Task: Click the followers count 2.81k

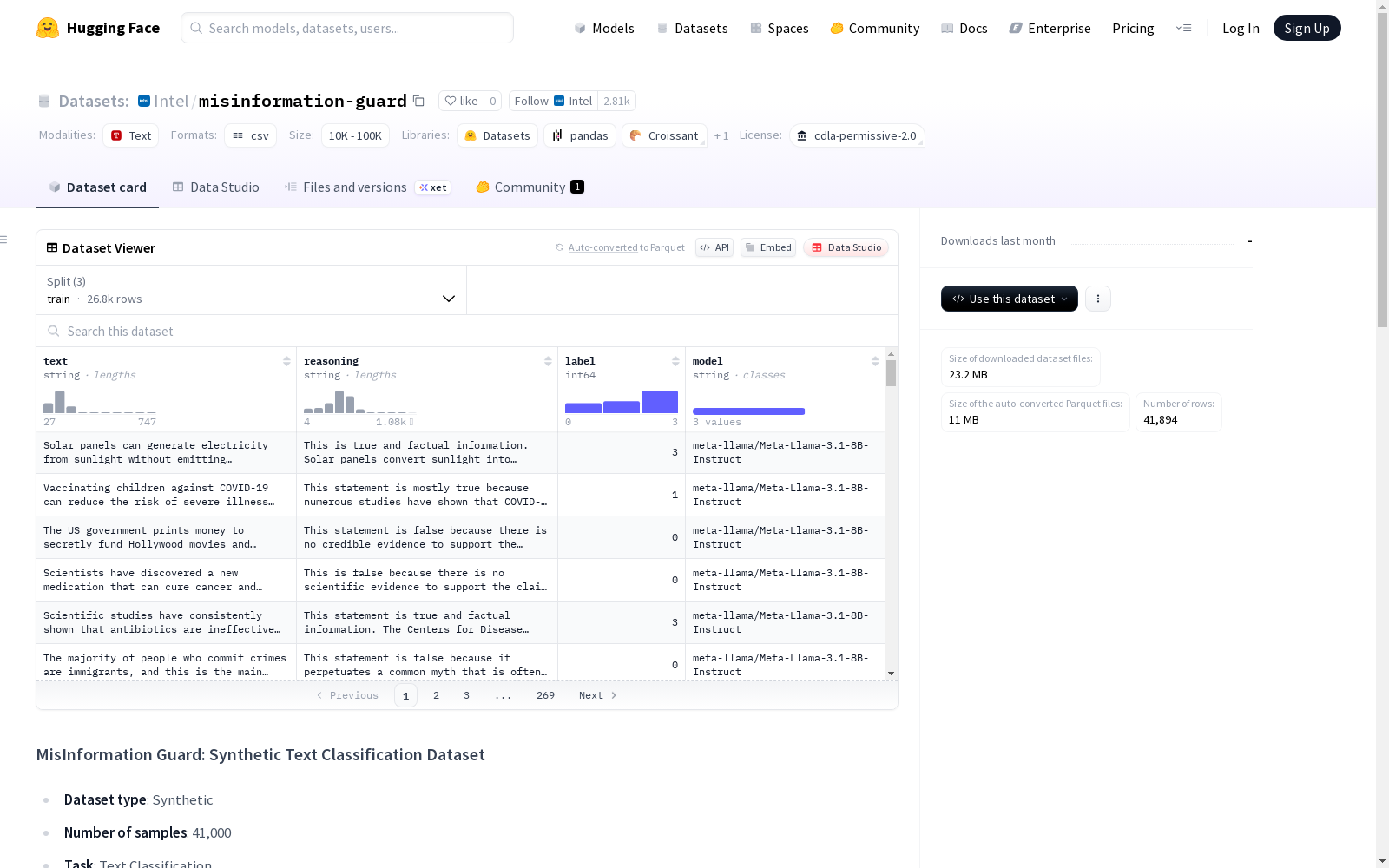Action: (616, 101)
